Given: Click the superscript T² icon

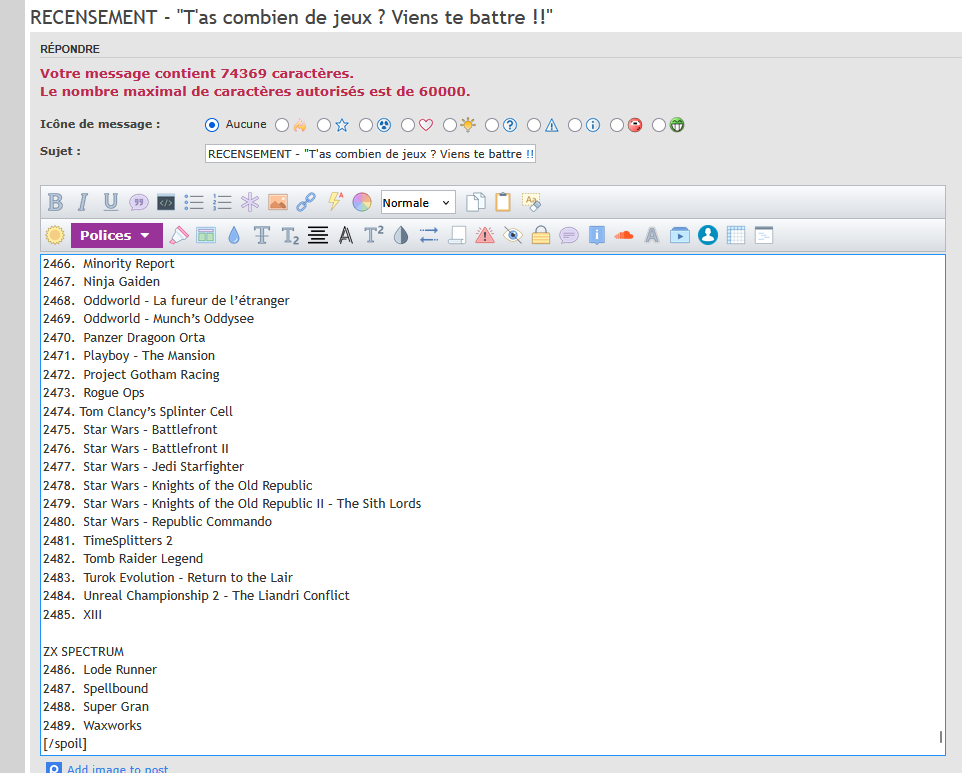Looking at the screenshot, I should click(x=374, y=235).
